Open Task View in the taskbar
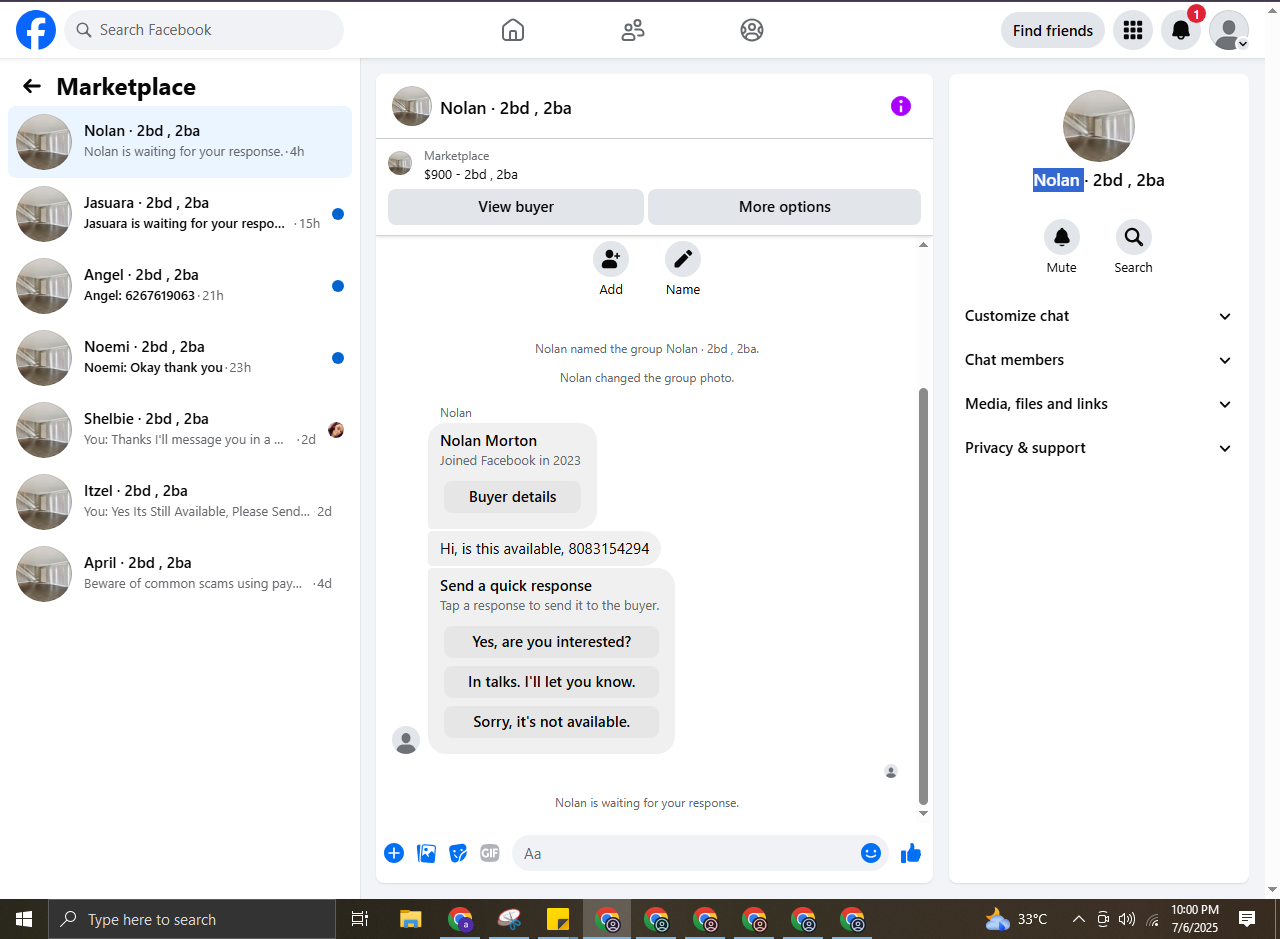The image size is (1280, 939). click(360, 919)
